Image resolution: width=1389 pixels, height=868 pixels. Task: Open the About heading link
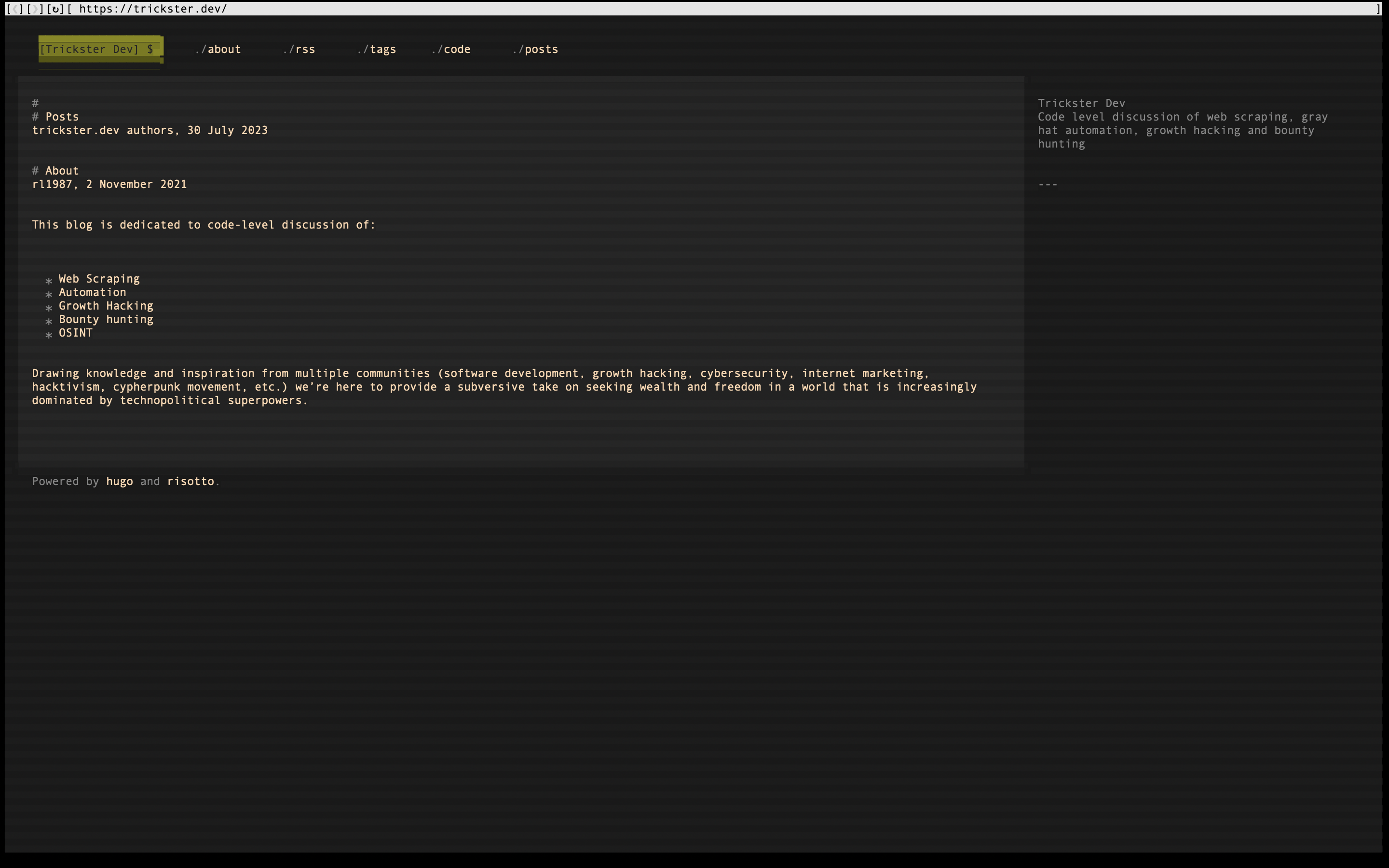pos(62,171)
